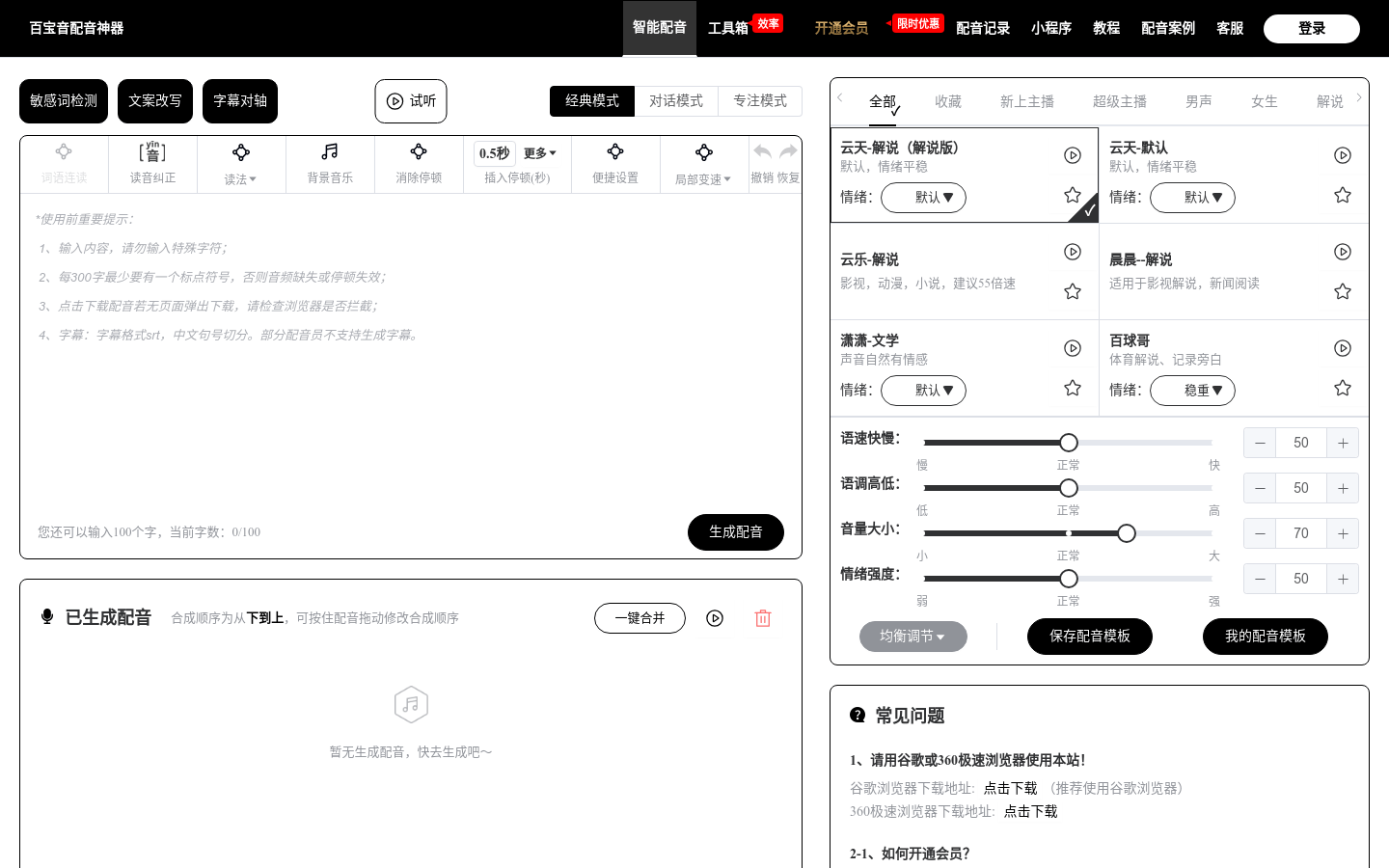This screenshot has width=1389, height=868.
Task: Select the 新上主播 tab
Action: (1027, 101)
